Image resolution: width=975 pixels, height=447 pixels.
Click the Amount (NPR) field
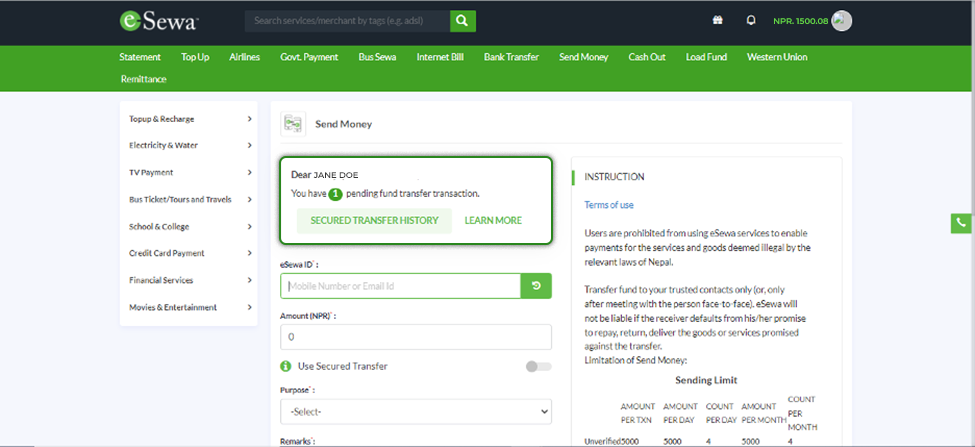415,337
